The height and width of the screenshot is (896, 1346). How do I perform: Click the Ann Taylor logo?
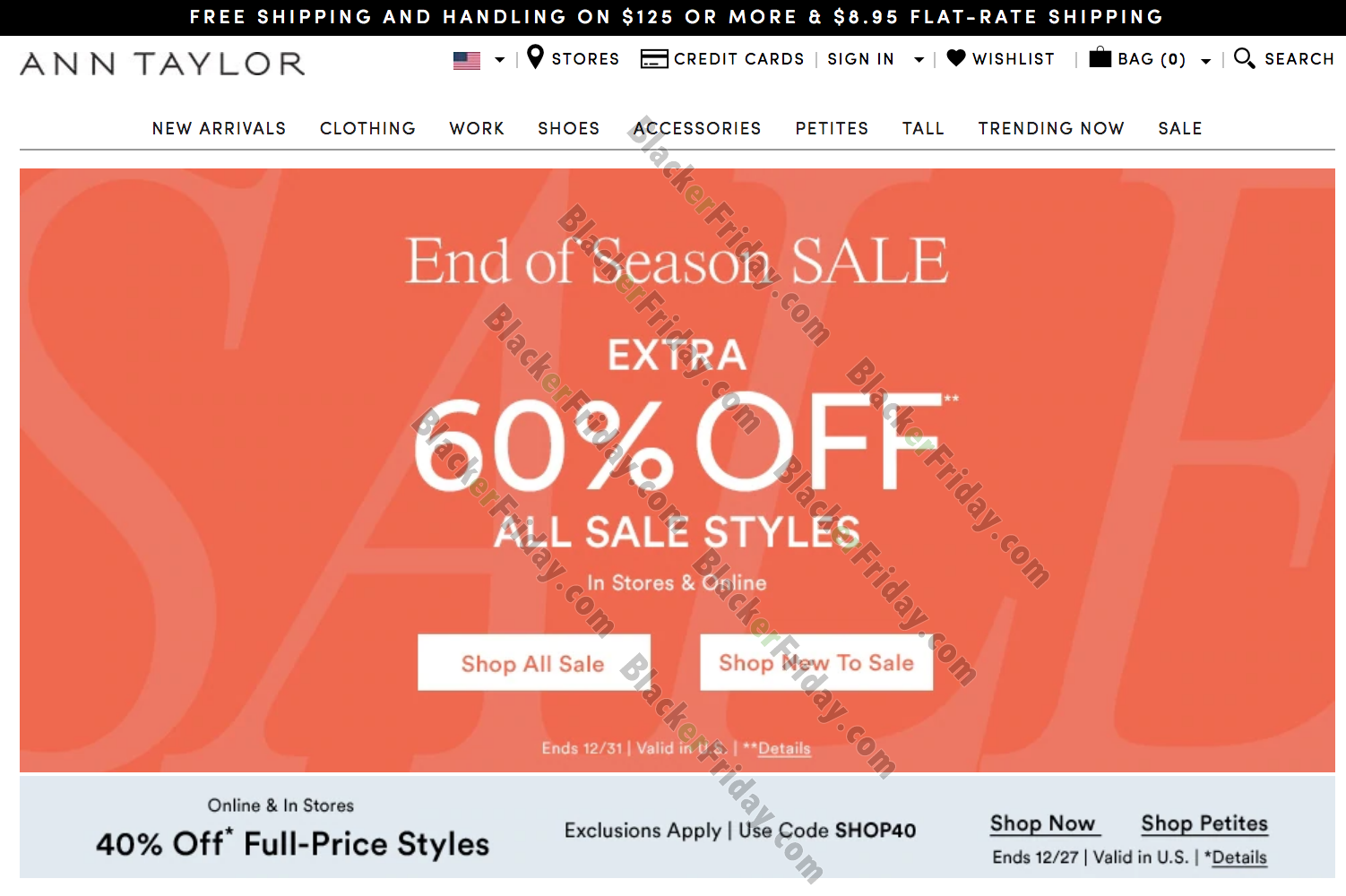tap(162, 64)
